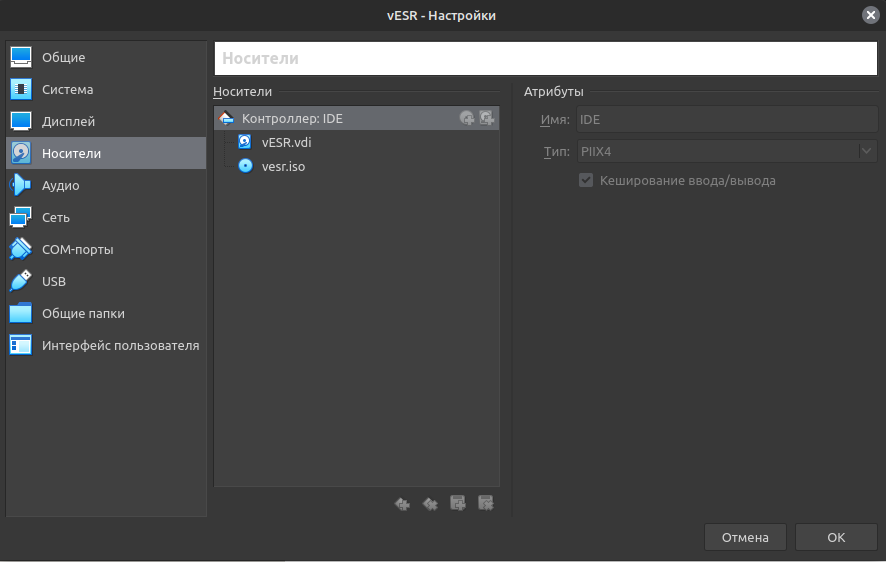Image resolution: width=886 pixels, height=562 pixels.
Task: Toggle Кеширование ввода/вывода checkbox
Action: pos(586,181)
